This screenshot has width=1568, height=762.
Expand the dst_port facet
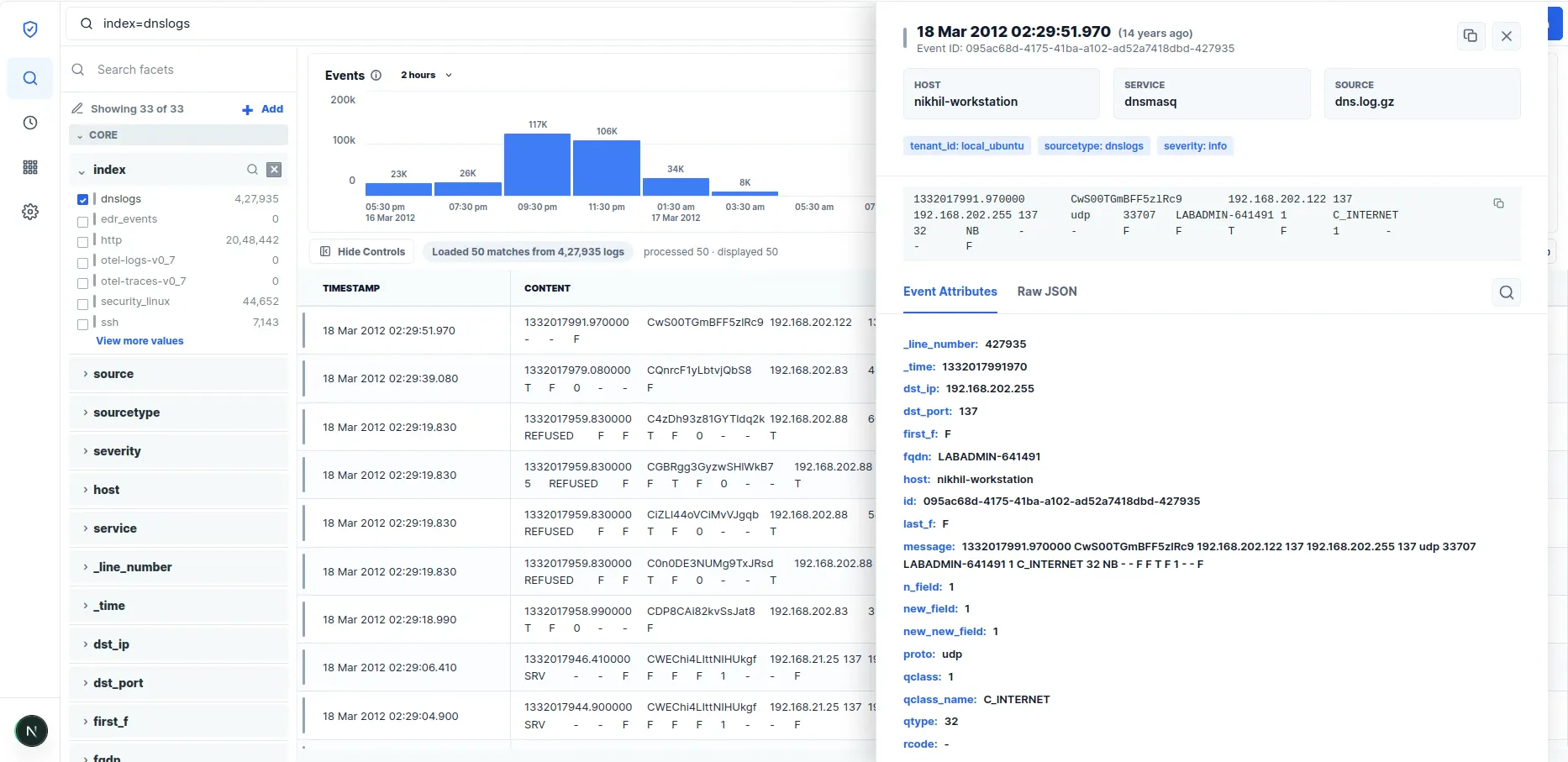point(178,683)
